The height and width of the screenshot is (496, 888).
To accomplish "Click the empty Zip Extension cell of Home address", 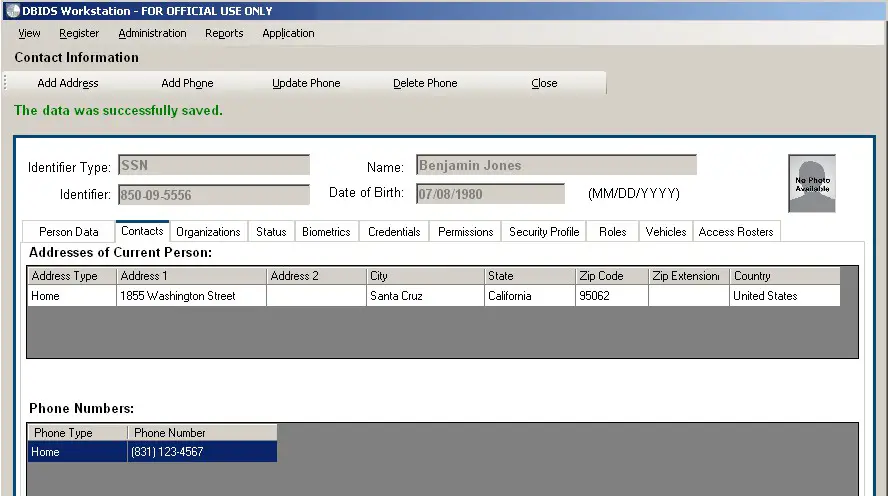I will [x=689, y=296].
